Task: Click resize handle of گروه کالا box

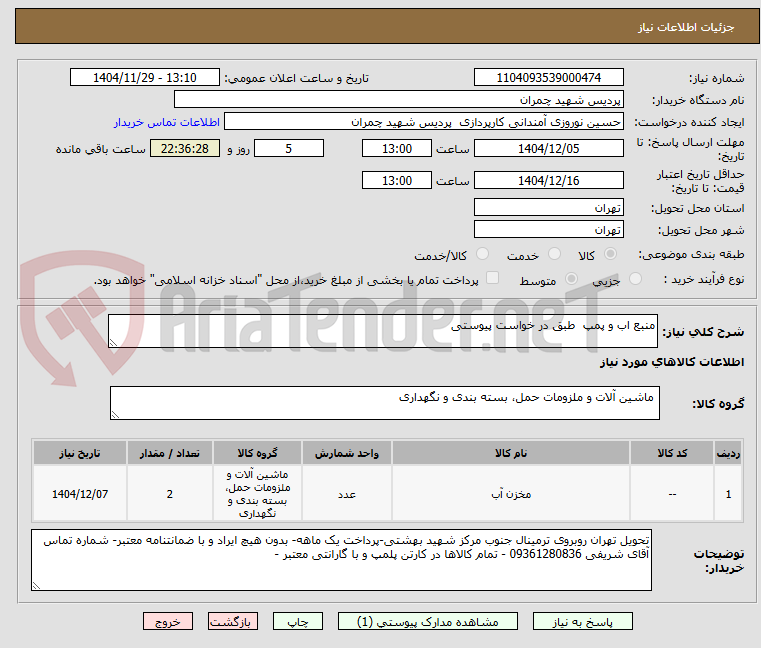Action: click(116, 415)
